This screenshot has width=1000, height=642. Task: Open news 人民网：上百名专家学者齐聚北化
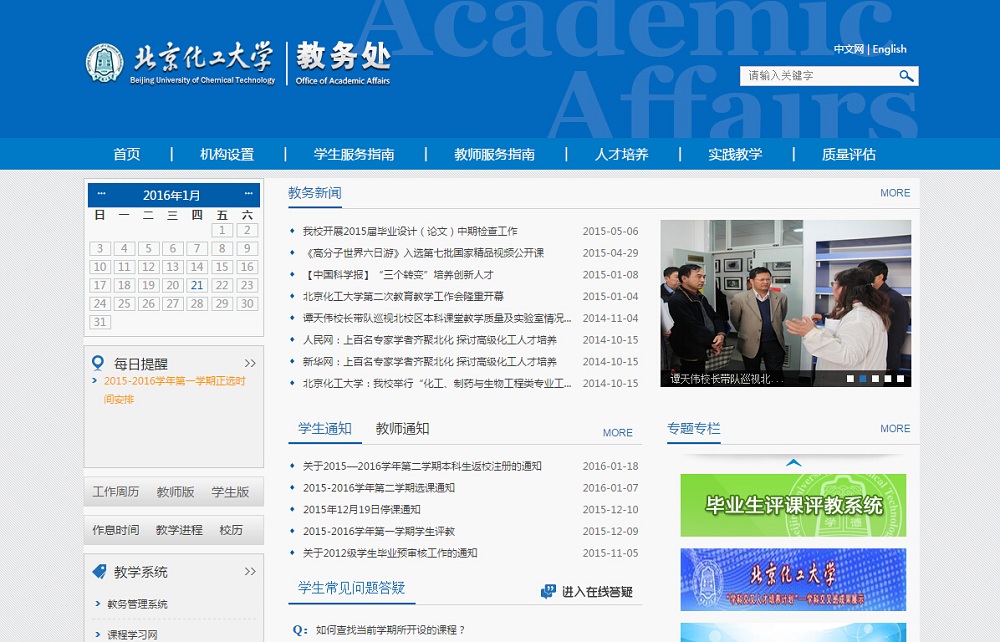[x=430, y=339]
